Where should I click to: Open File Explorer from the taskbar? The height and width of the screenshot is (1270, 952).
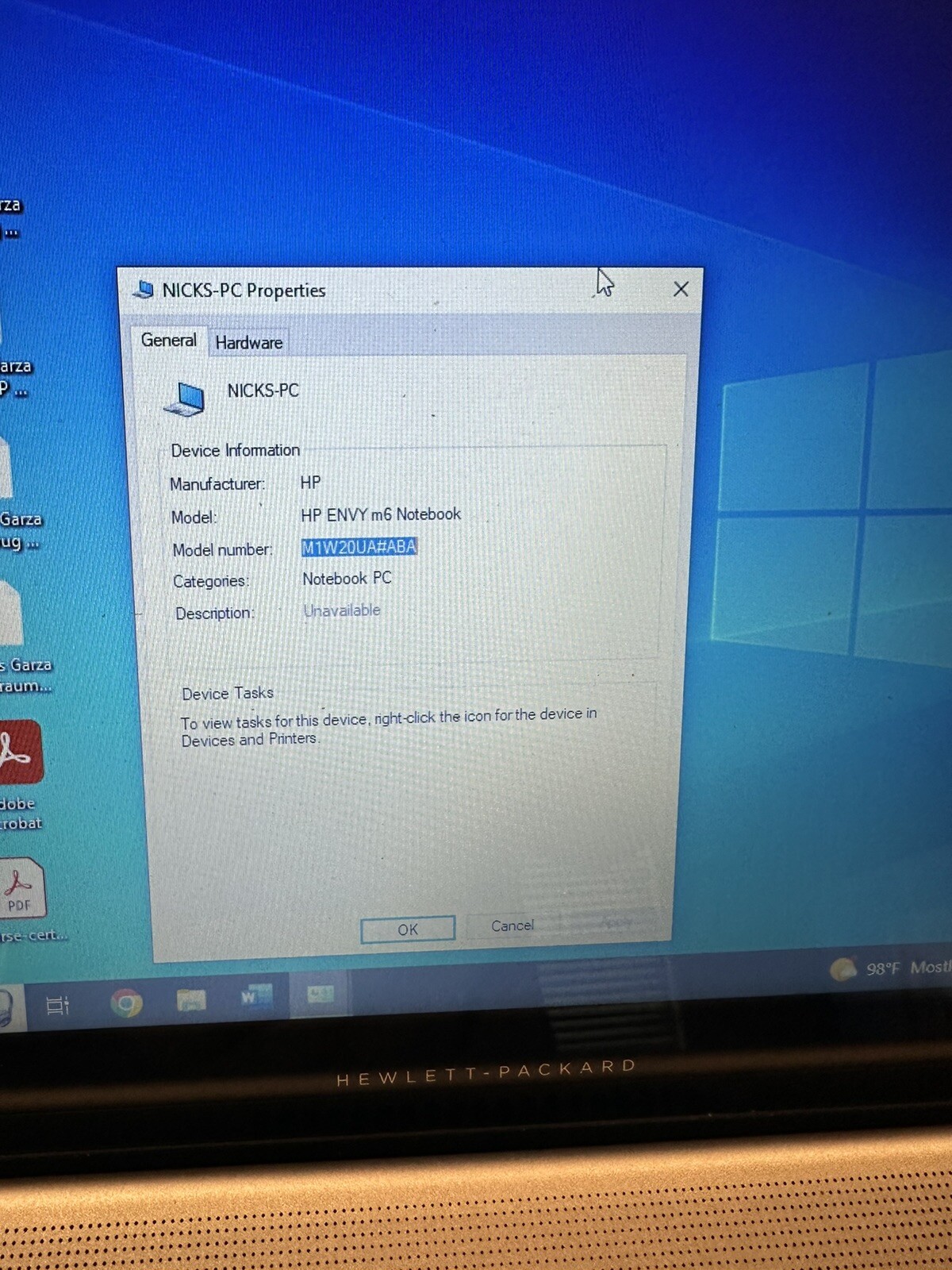pyautogui.click(x=190, y=1000)
